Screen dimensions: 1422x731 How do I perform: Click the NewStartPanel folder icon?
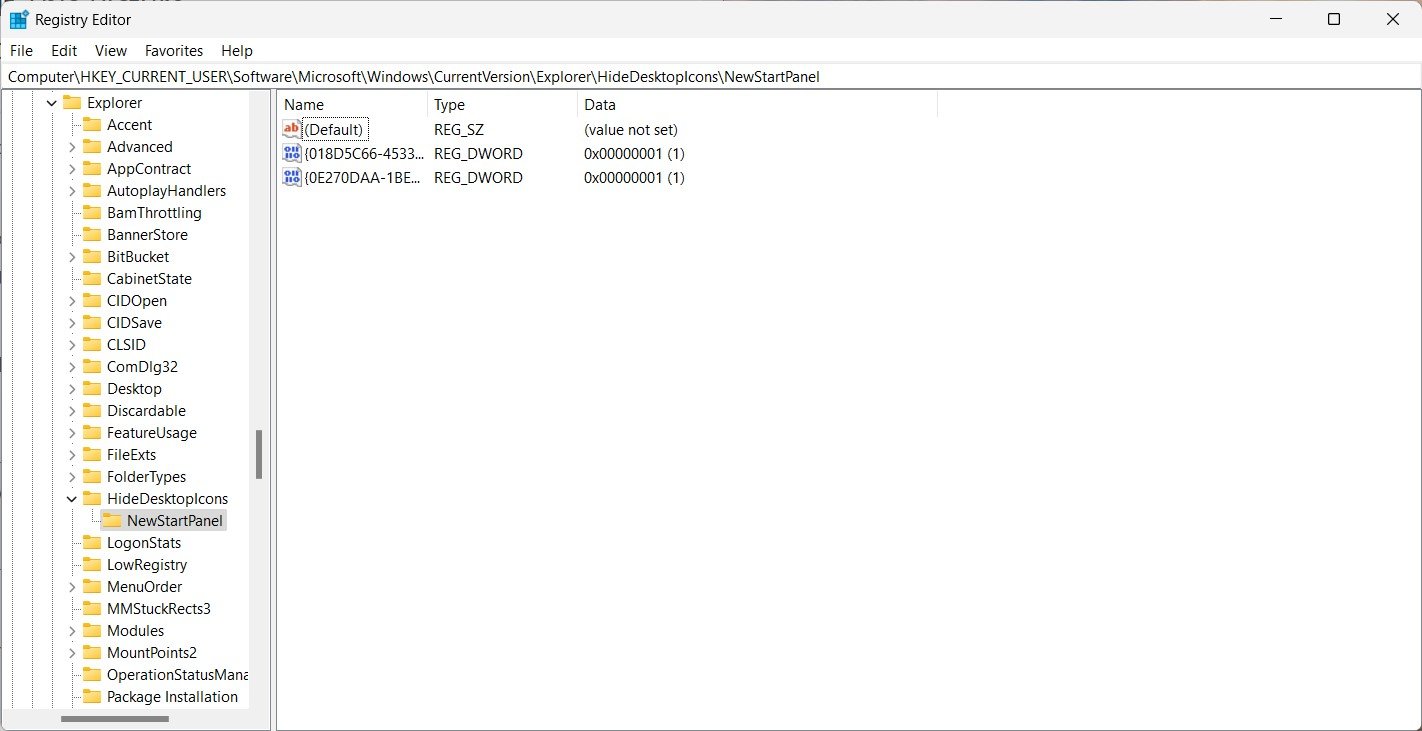coord(112,520)
